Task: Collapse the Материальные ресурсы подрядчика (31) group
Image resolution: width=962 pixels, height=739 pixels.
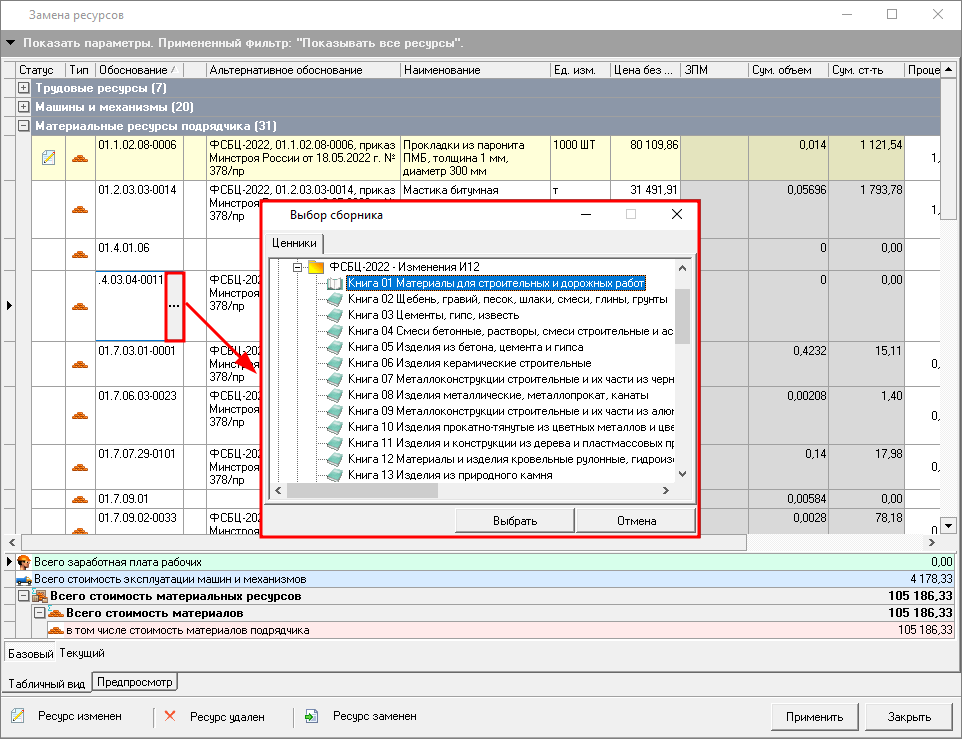Action: (x=24, y=126)
